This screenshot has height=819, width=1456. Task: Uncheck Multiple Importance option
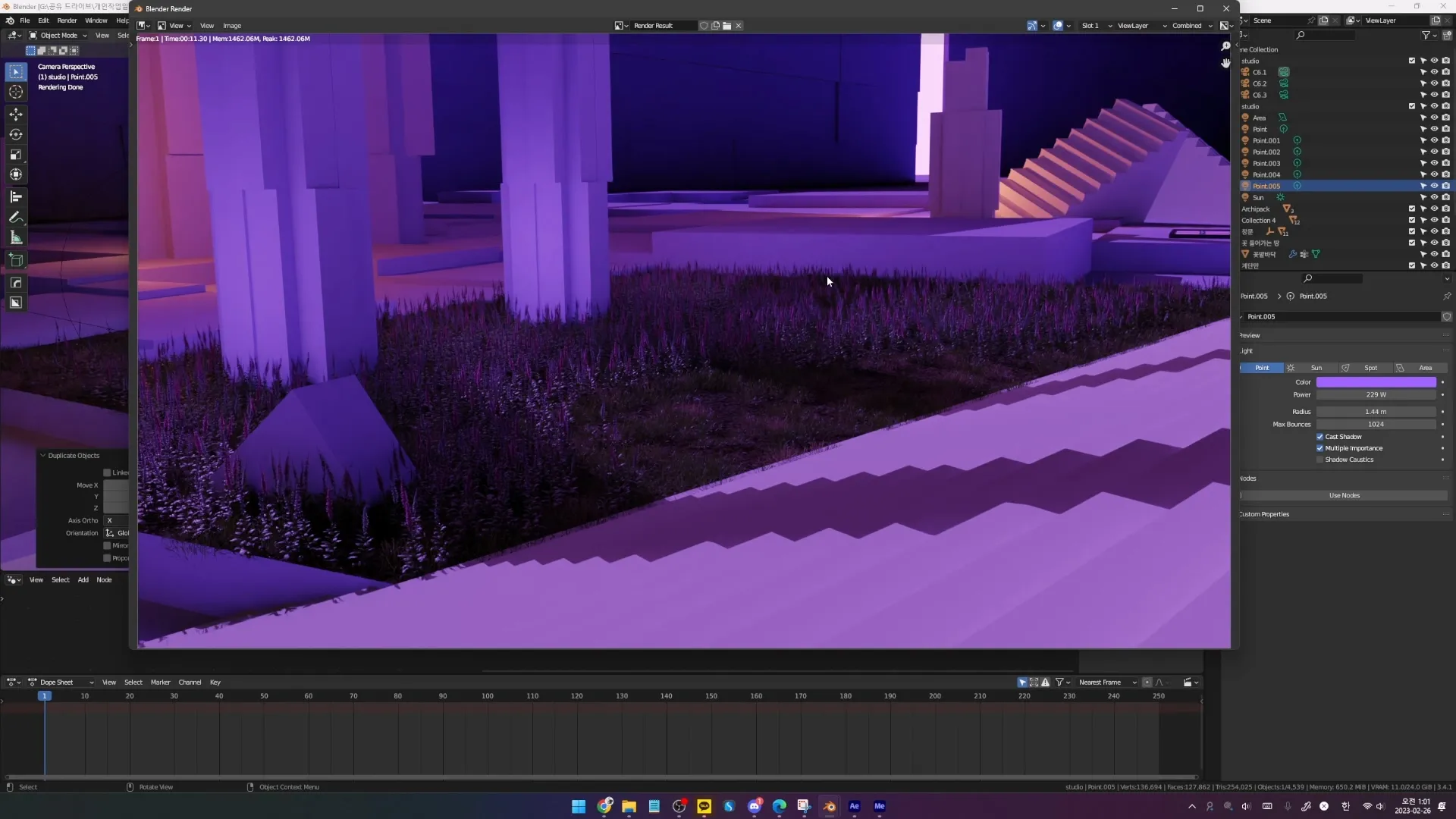(x=1319, y=448)
